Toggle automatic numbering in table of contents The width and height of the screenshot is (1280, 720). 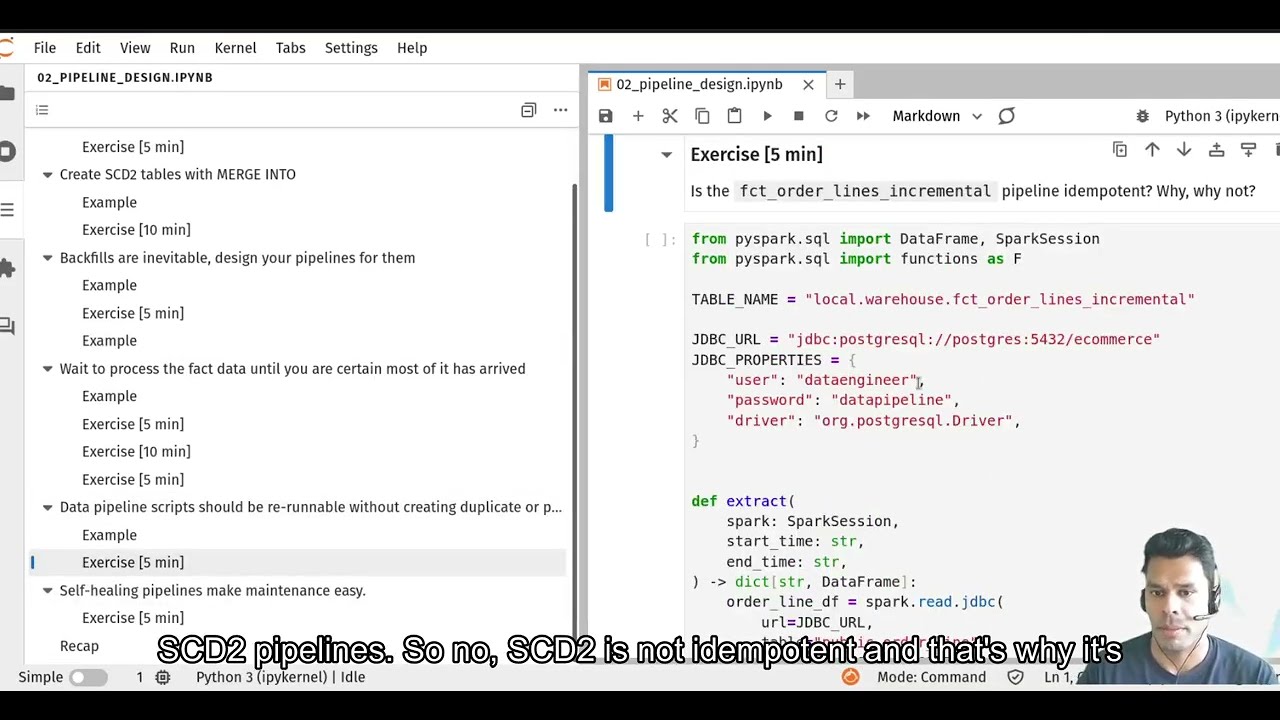[x=42, y=110]
